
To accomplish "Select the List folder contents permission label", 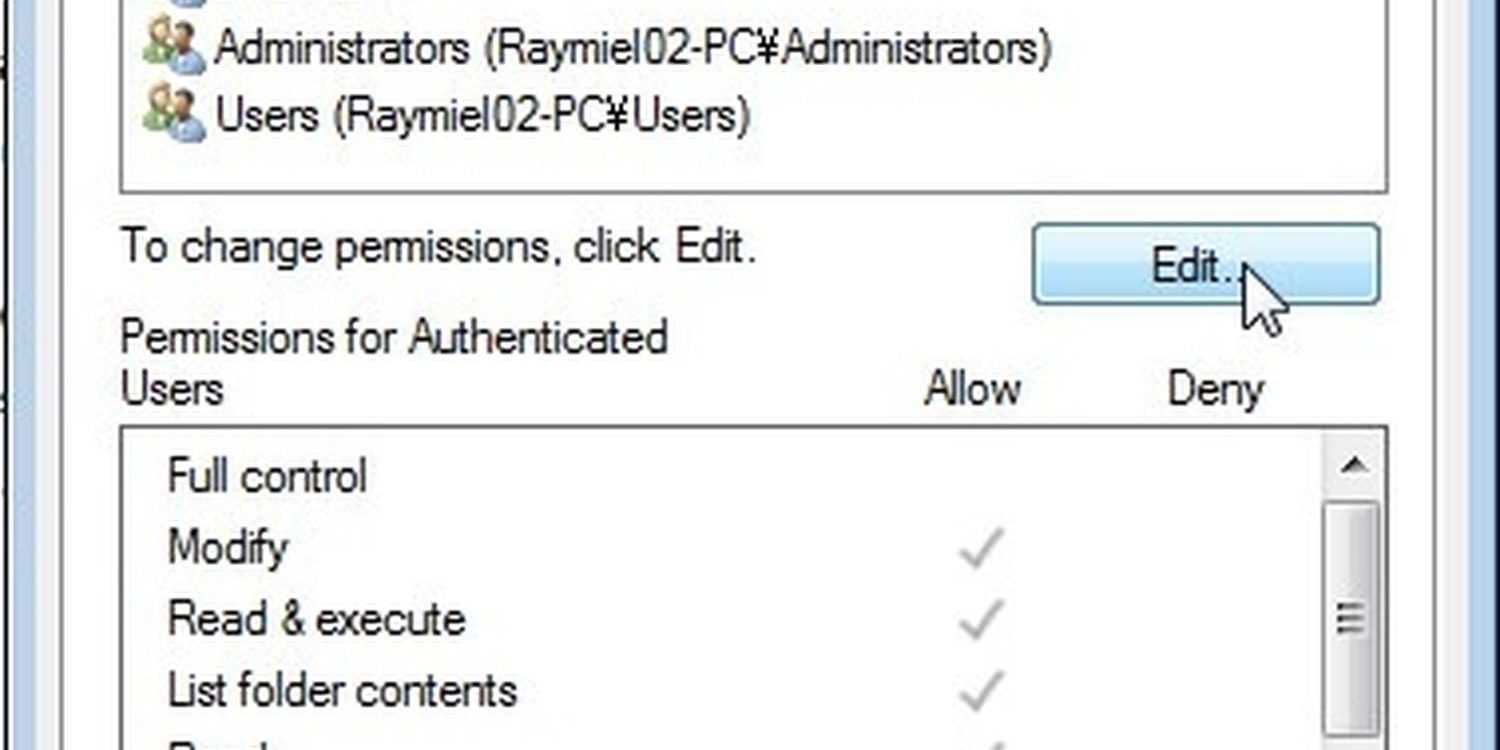I will (x=342, y=690).
